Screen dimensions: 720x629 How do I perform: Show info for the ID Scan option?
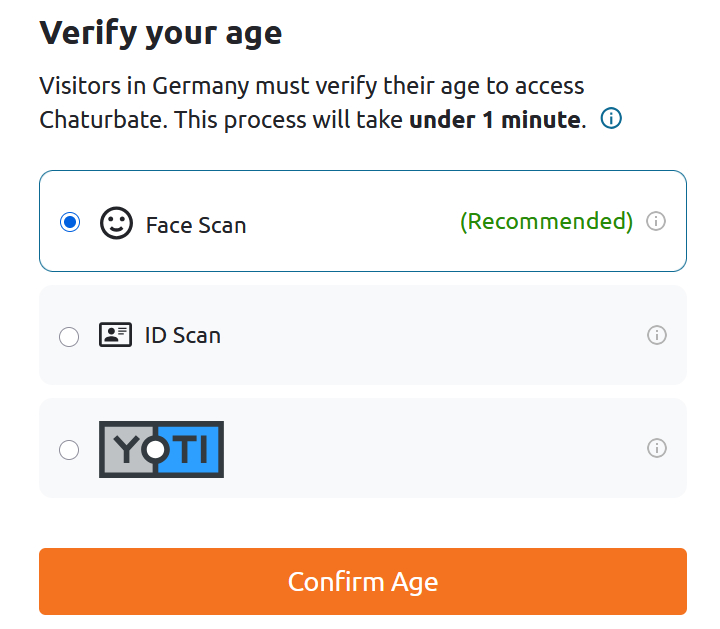point(656,335)
